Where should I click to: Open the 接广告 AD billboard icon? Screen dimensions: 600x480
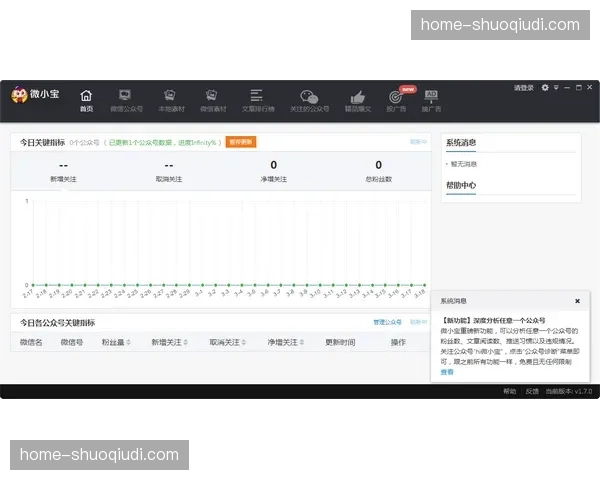[431, 96]
